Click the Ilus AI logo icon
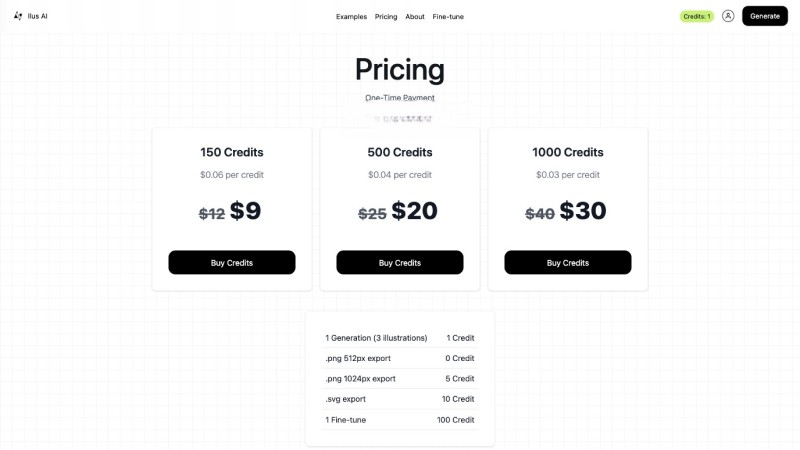 pyautogui.click(x=18, y=16)
